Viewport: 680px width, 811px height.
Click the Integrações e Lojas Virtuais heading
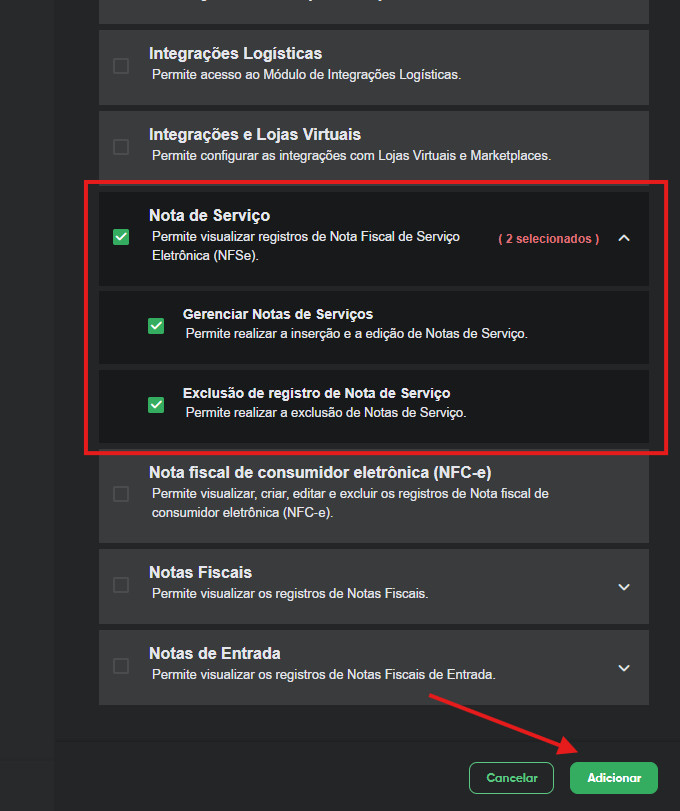pos(254,134)
